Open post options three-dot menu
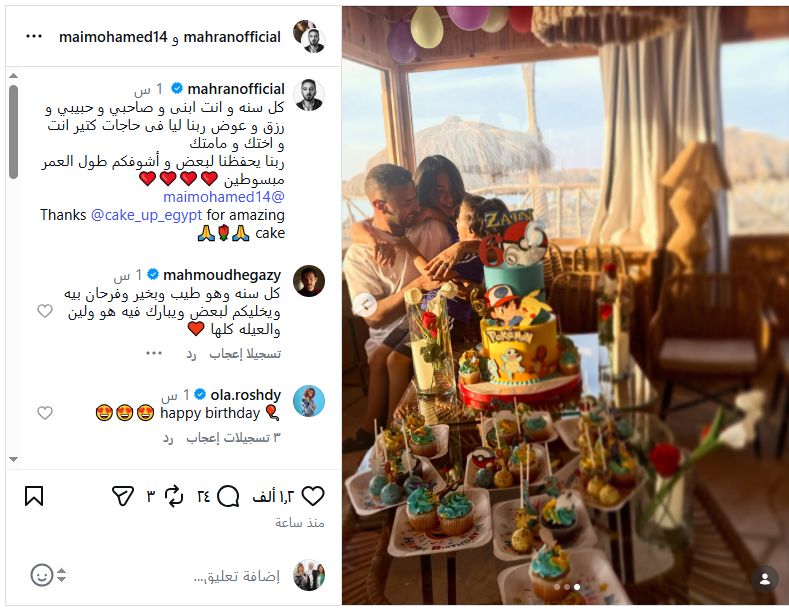789x608 pixels. pos(34,36)
